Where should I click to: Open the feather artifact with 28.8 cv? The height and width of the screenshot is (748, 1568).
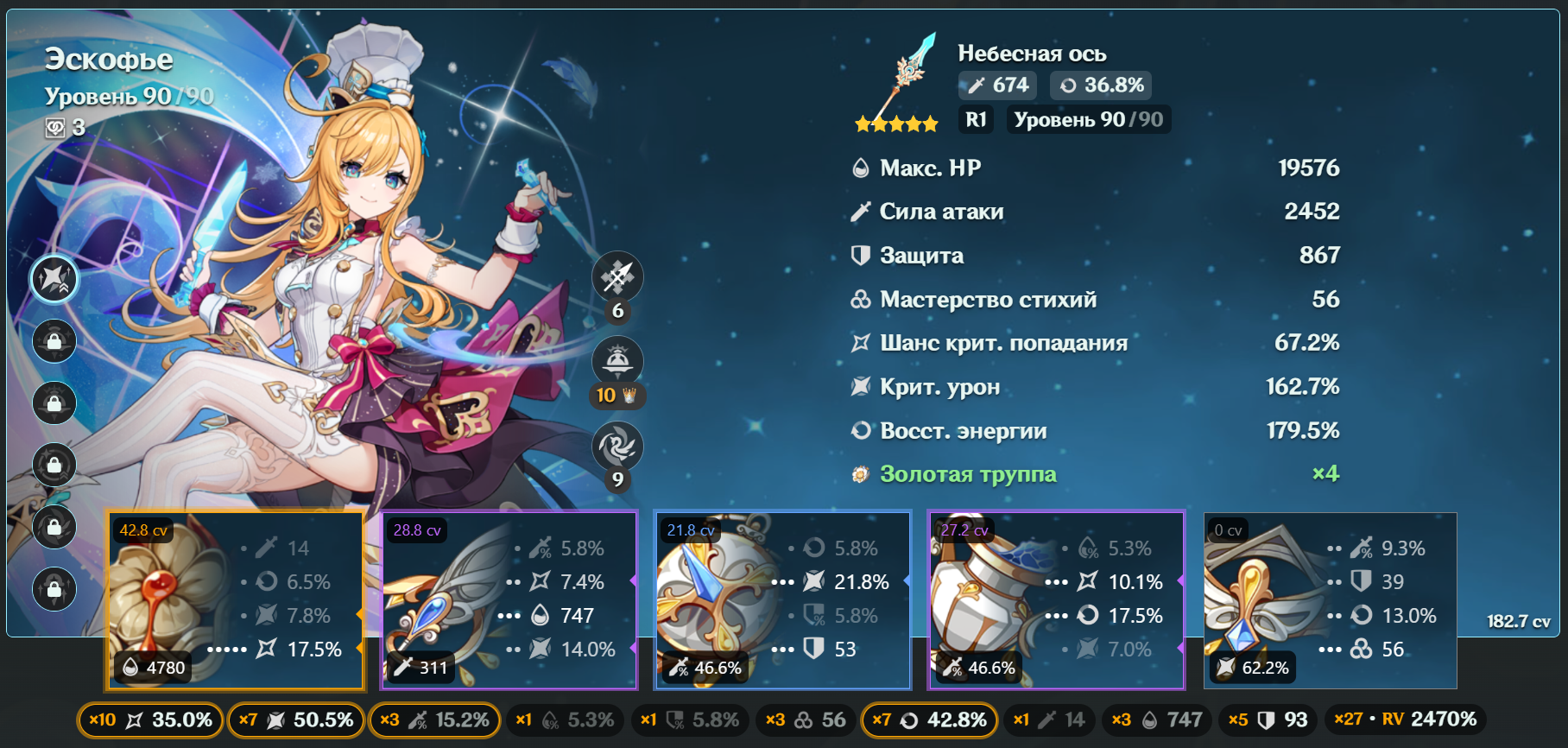tap(509, 600)
